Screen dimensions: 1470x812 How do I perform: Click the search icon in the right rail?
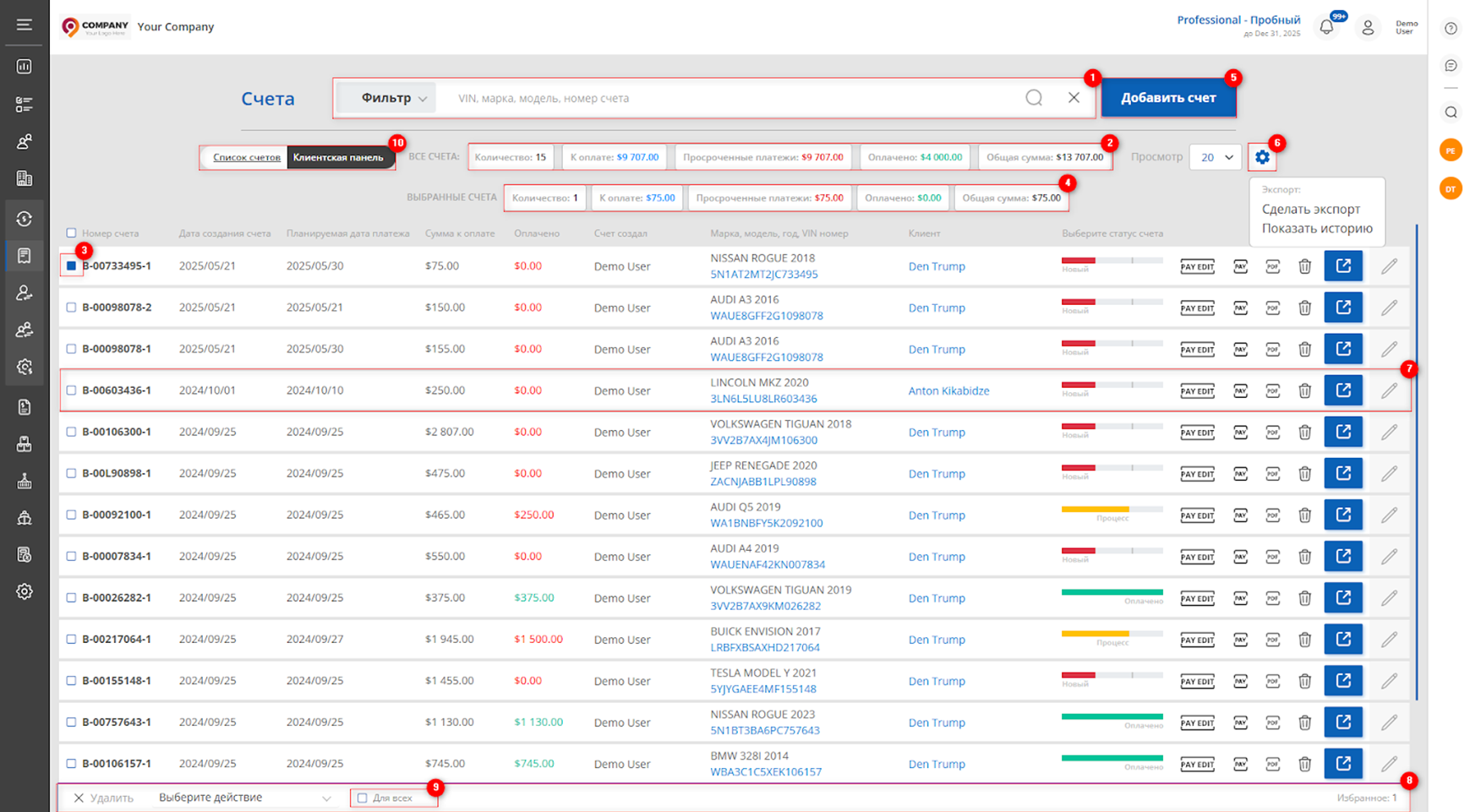(1451, 112)
